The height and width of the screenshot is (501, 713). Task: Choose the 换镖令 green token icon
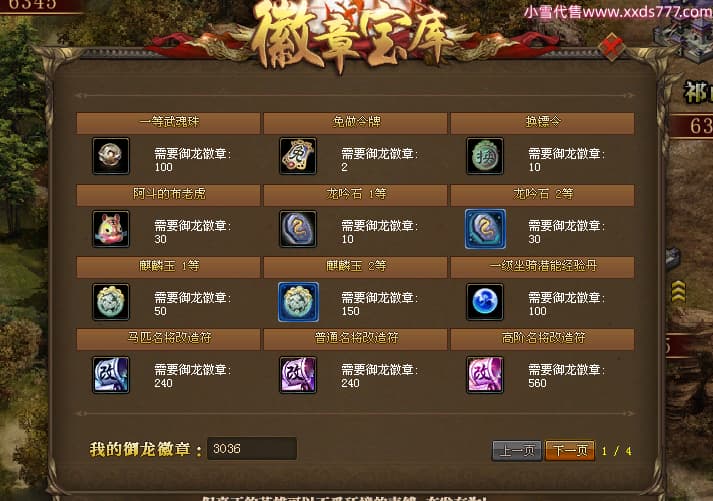pyautogui.click(x=485, y=156)
